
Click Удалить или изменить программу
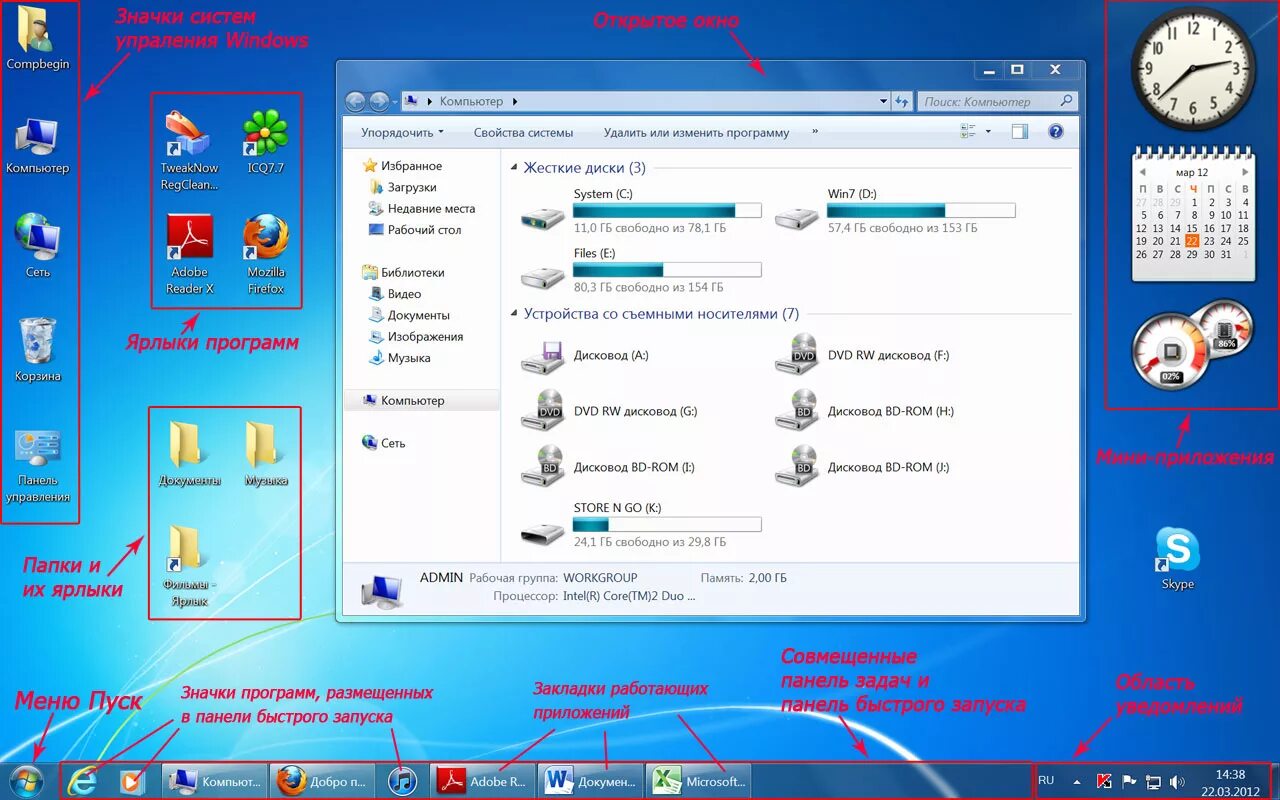[697, 132]
